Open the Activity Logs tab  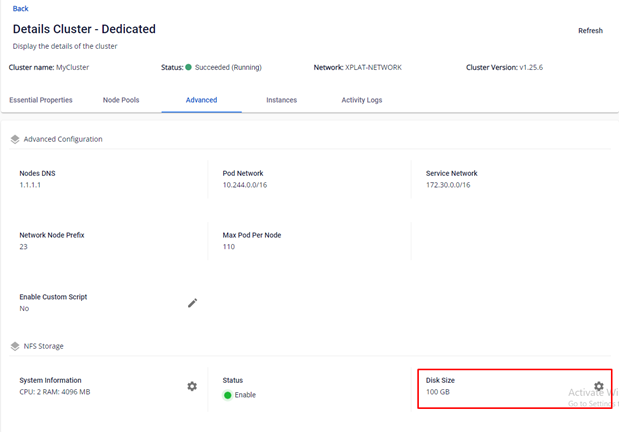tap(361, 100)
